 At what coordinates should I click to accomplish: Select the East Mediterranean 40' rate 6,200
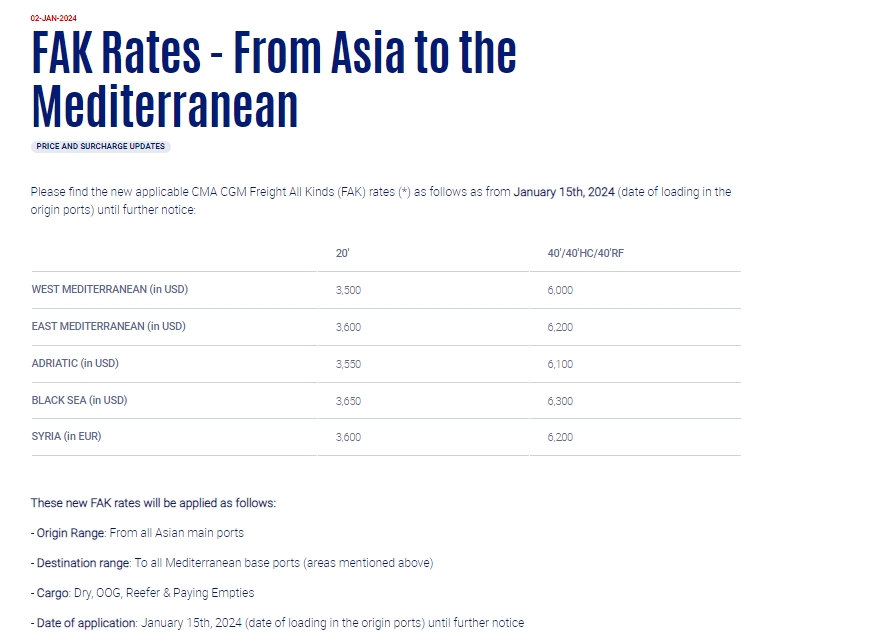tap(560, 327)
